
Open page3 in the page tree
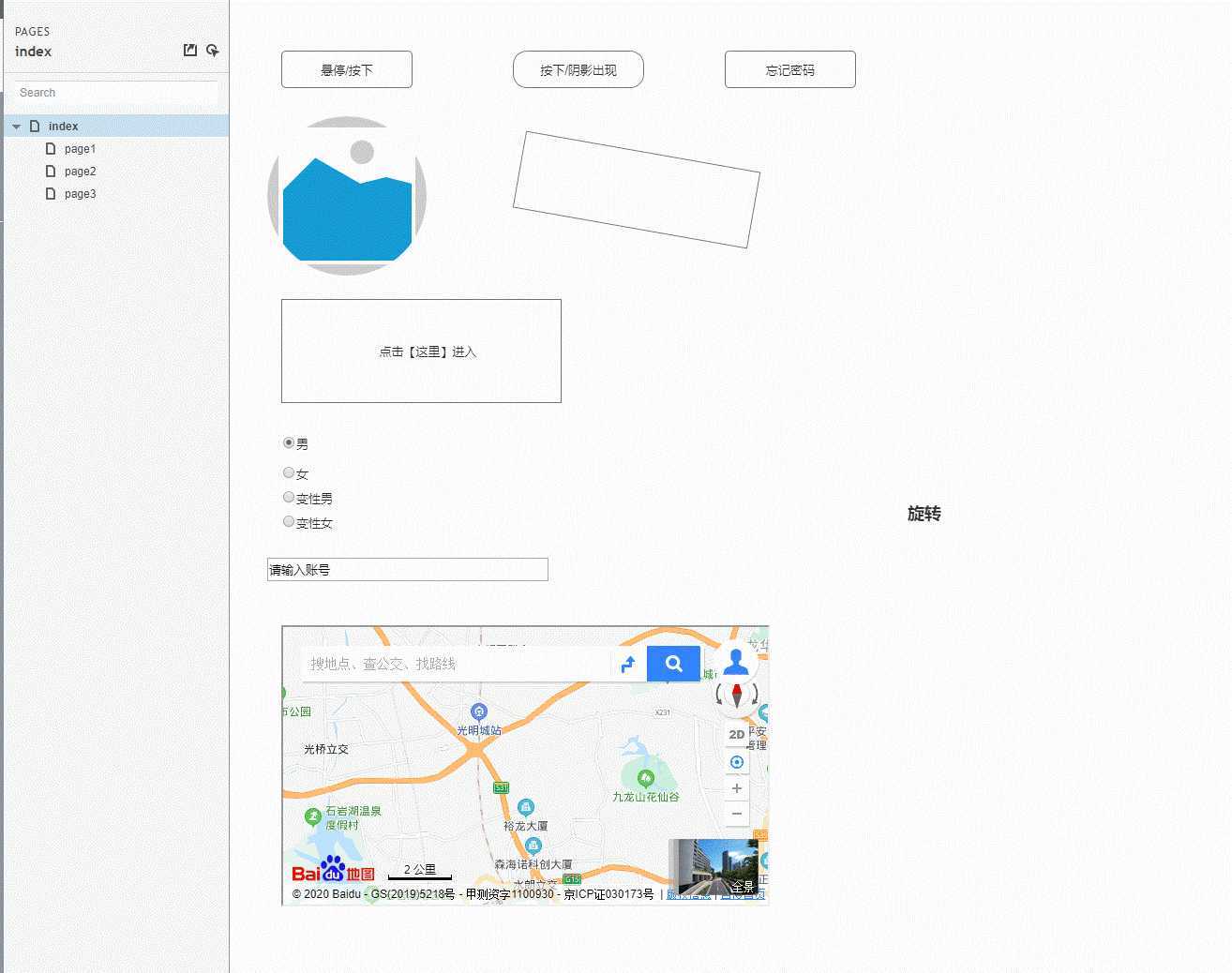pyautogui.click(x=80, y=194)
